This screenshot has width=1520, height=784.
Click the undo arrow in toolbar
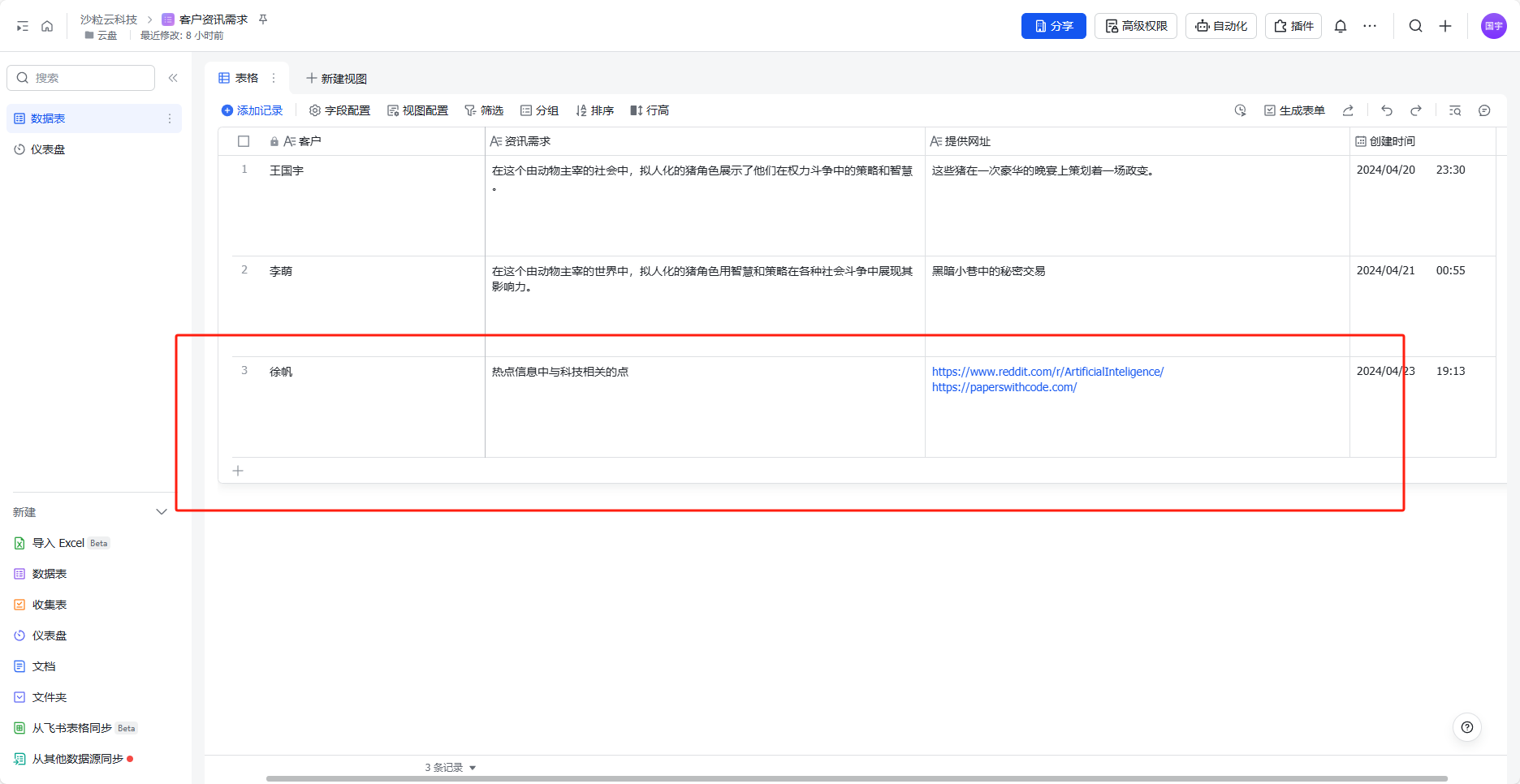[1387, 110]
